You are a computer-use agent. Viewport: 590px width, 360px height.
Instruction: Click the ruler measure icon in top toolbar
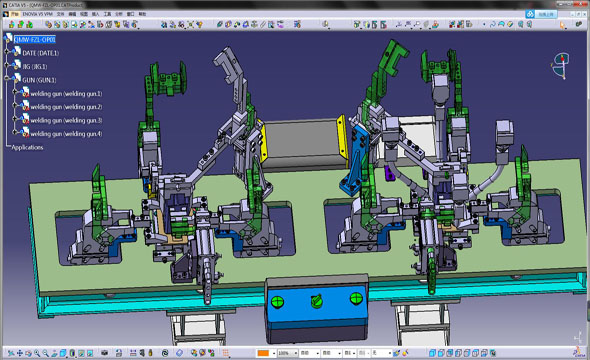coord(263,24)
